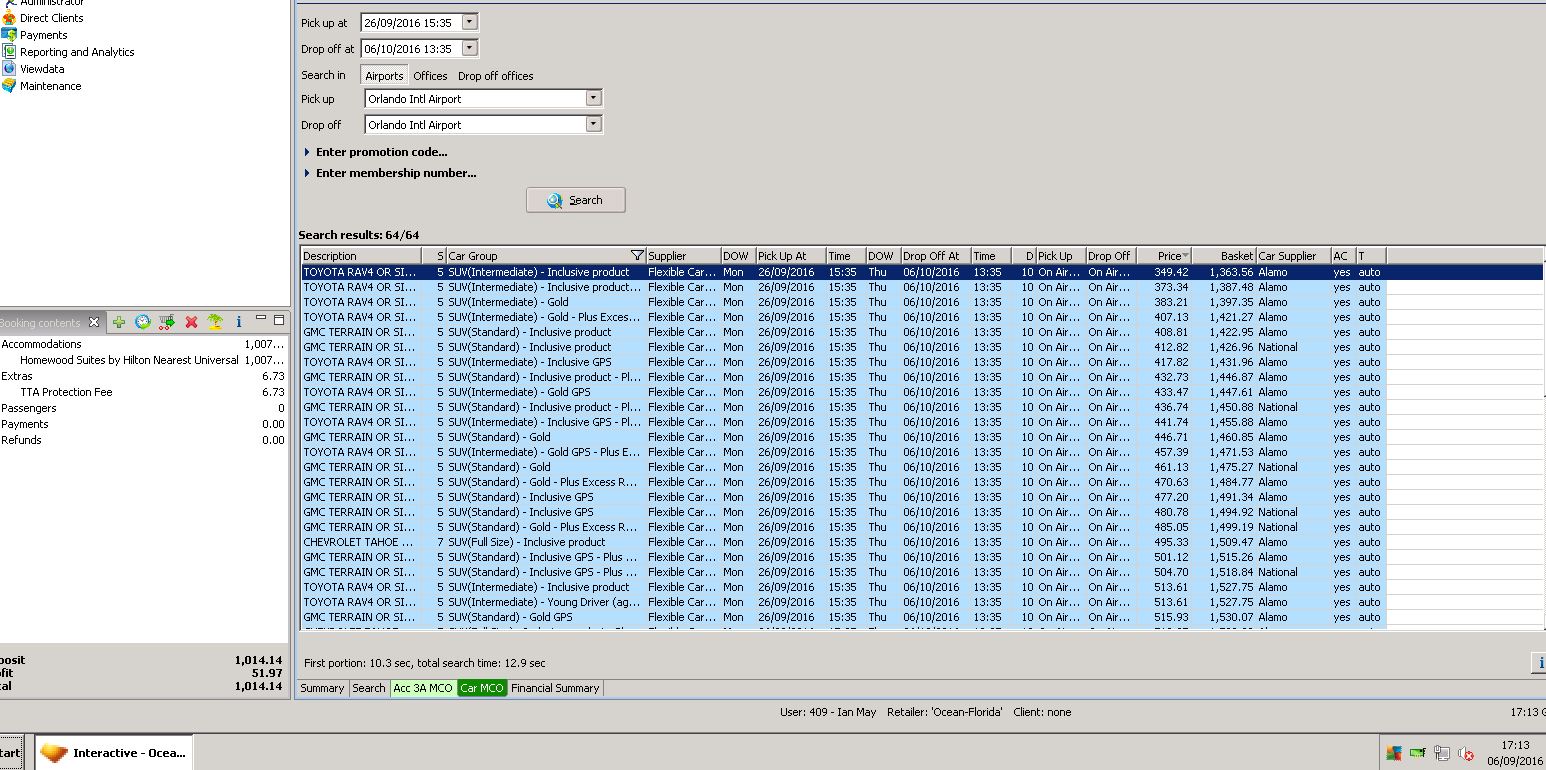Click the red X delete icon
This screenshot has height=770, width=1546.
point(191,322)
